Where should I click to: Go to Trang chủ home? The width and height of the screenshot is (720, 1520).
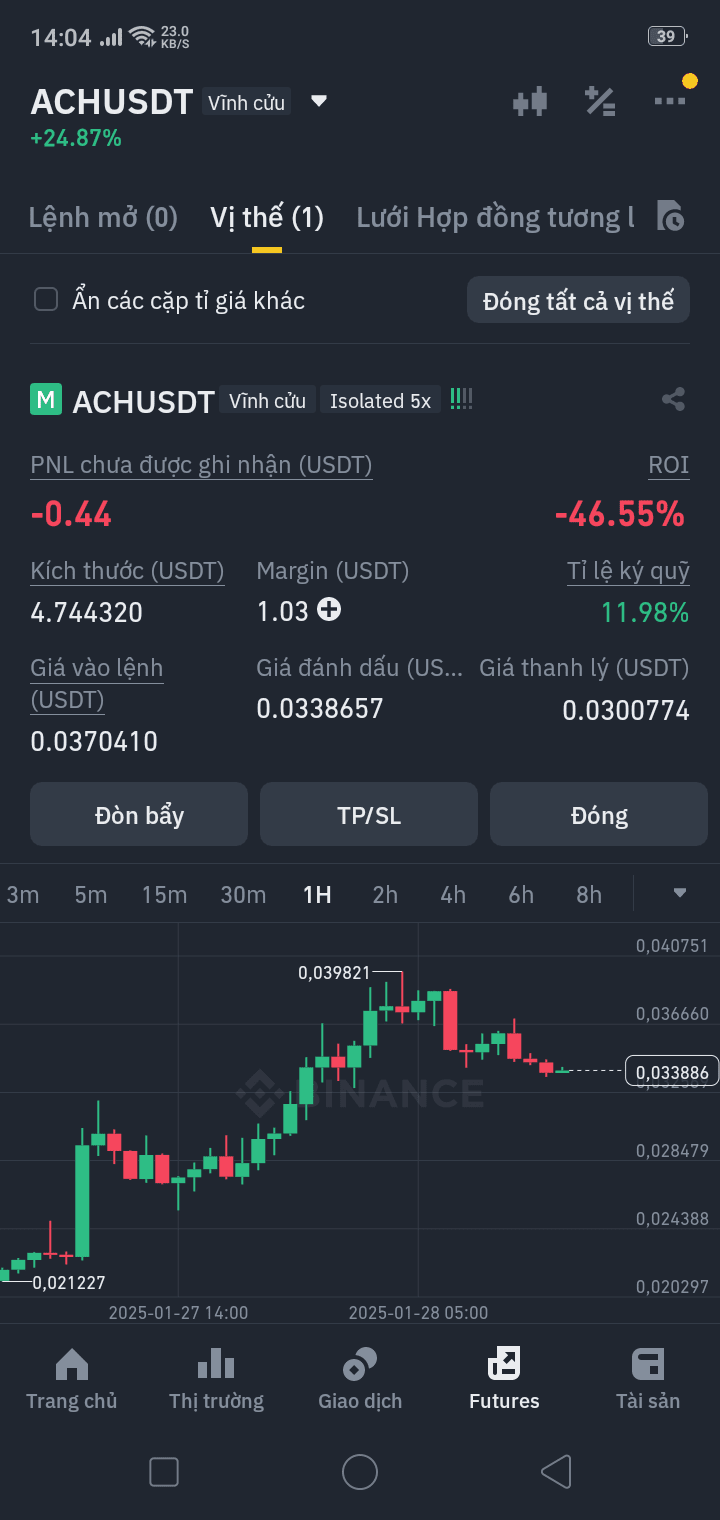(72, 1379)
